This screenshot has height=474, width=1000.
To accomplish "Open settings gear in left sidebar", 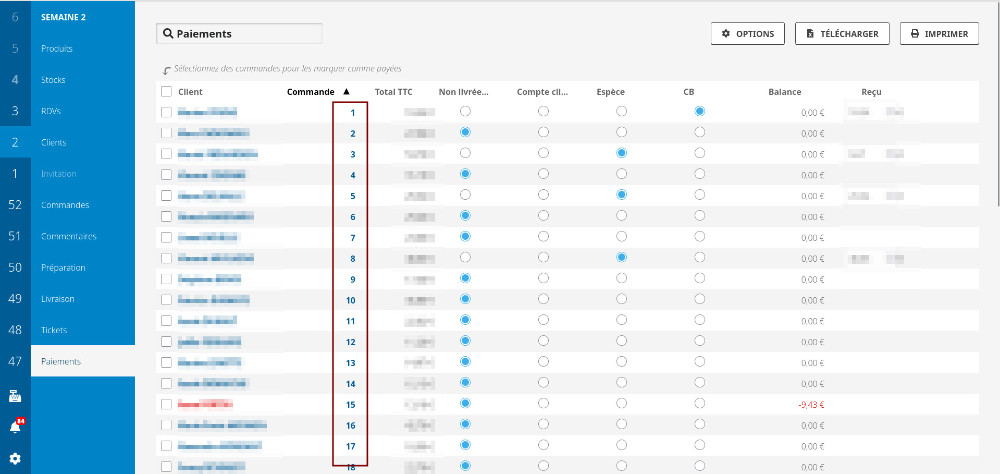I will (x=15, y=459).
